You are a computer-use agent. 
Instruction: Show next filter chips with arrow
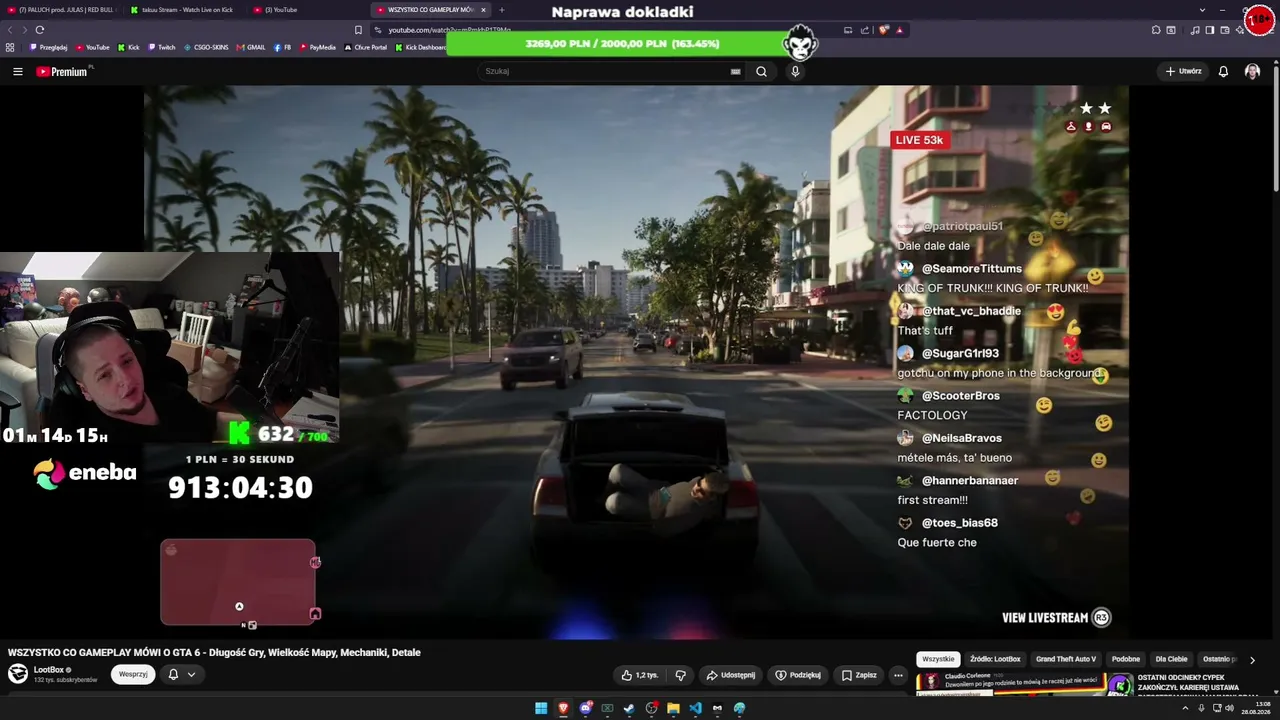click(x=1252, y=660)
